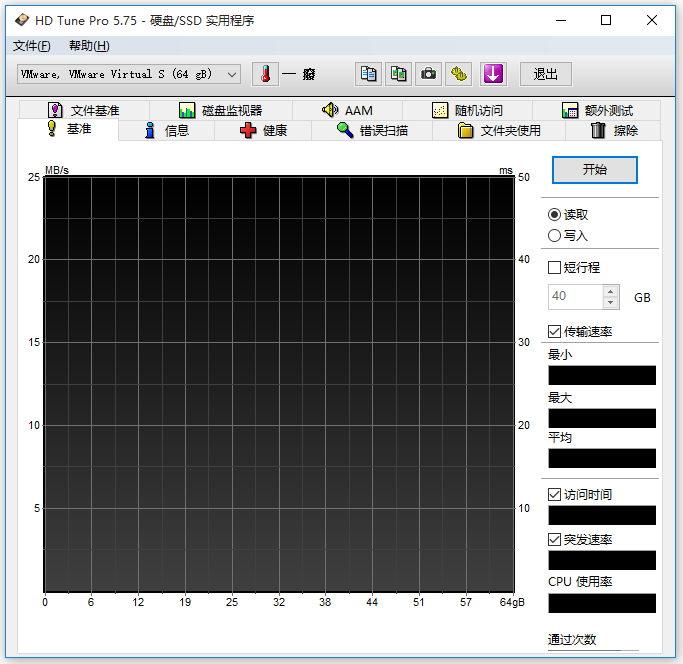The height and width of the screenshot is (664, 683).
Task: Click the 通过次数 label
Action: (572, 639)
